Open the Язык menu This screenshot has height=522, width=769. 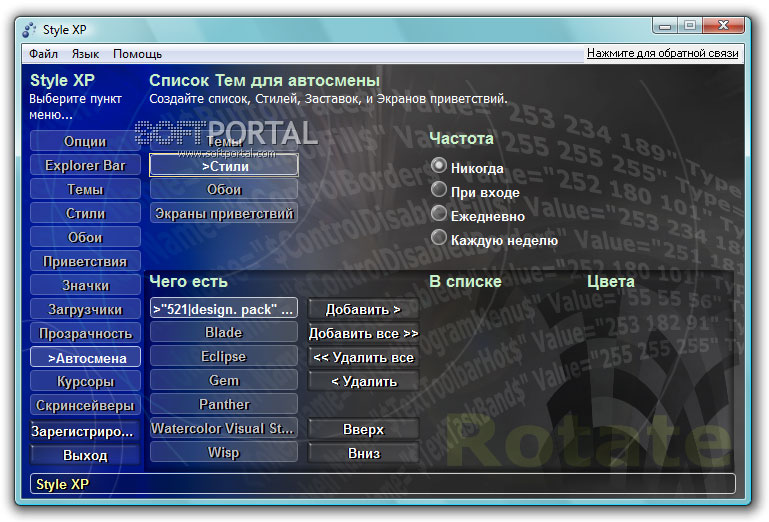(85, 54)
